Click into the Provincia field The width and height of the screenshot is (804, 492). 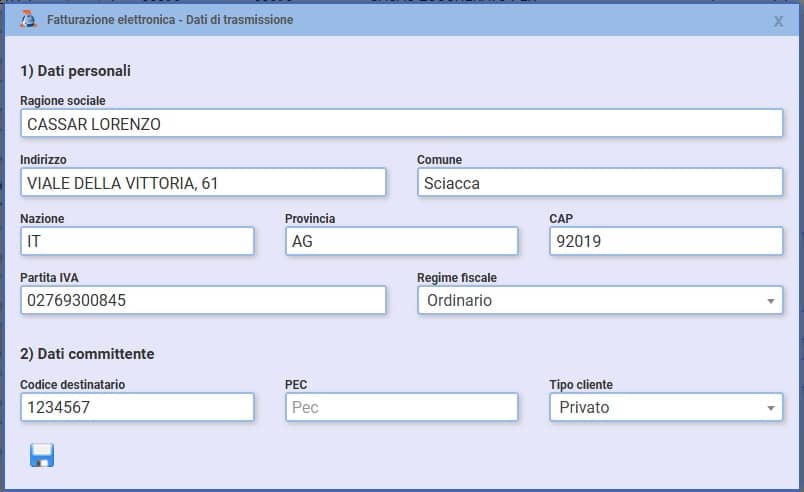401,241
